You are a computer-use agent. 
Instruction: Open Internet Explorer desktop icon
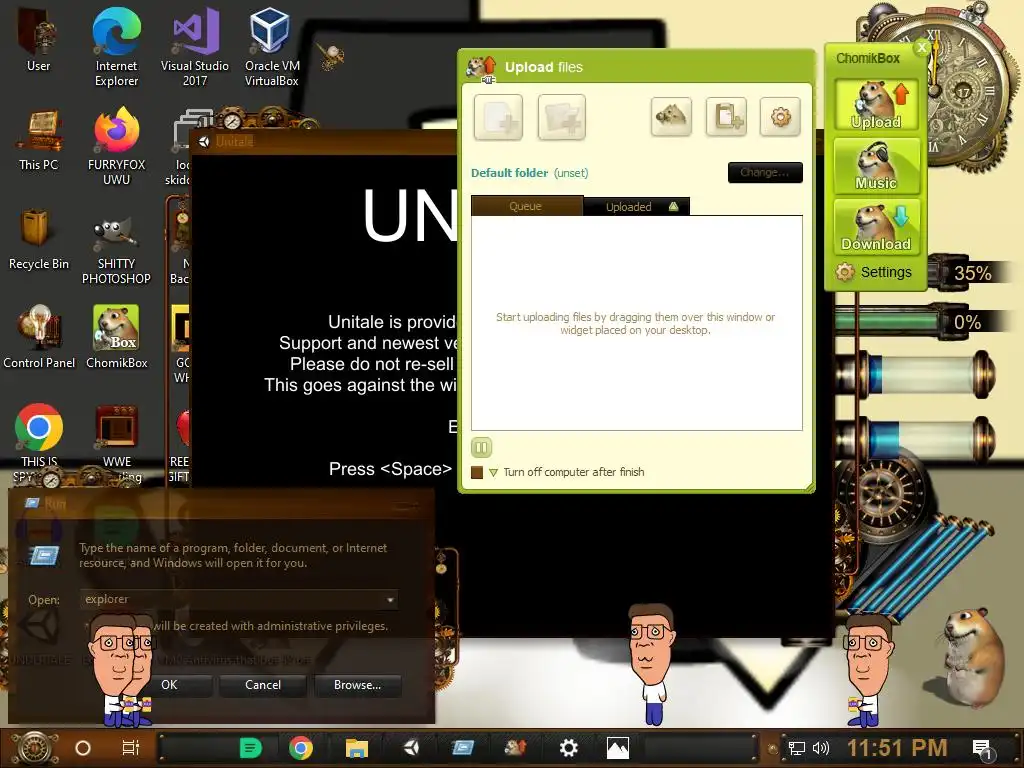[x=116, y=46]
